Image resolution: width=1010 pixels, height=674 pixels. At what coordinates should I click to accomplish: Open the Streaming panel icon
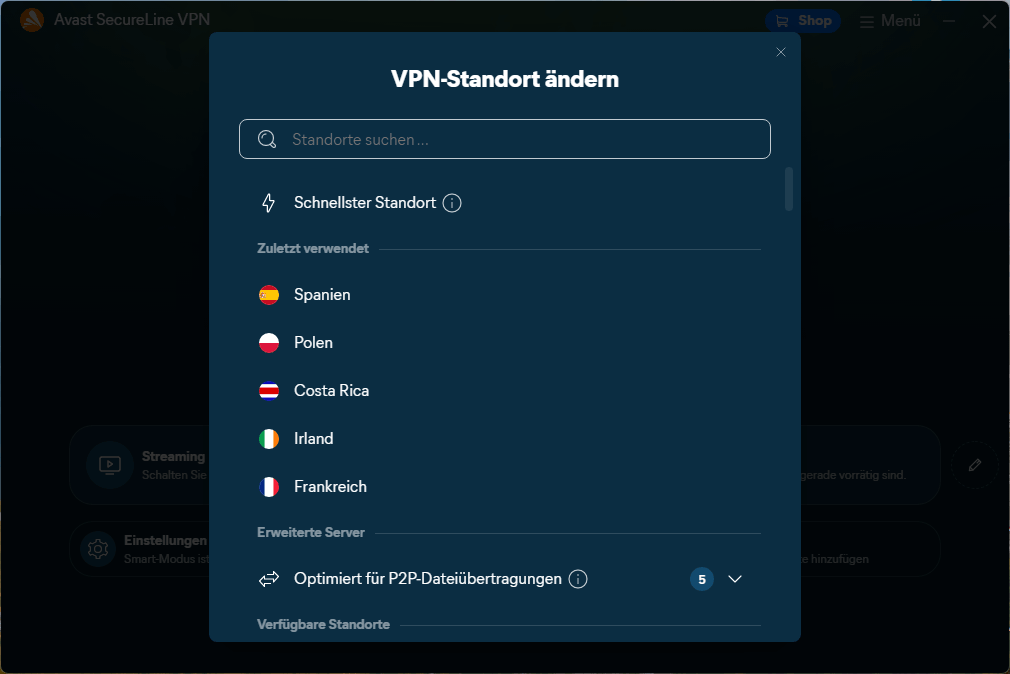click(108, 465)
